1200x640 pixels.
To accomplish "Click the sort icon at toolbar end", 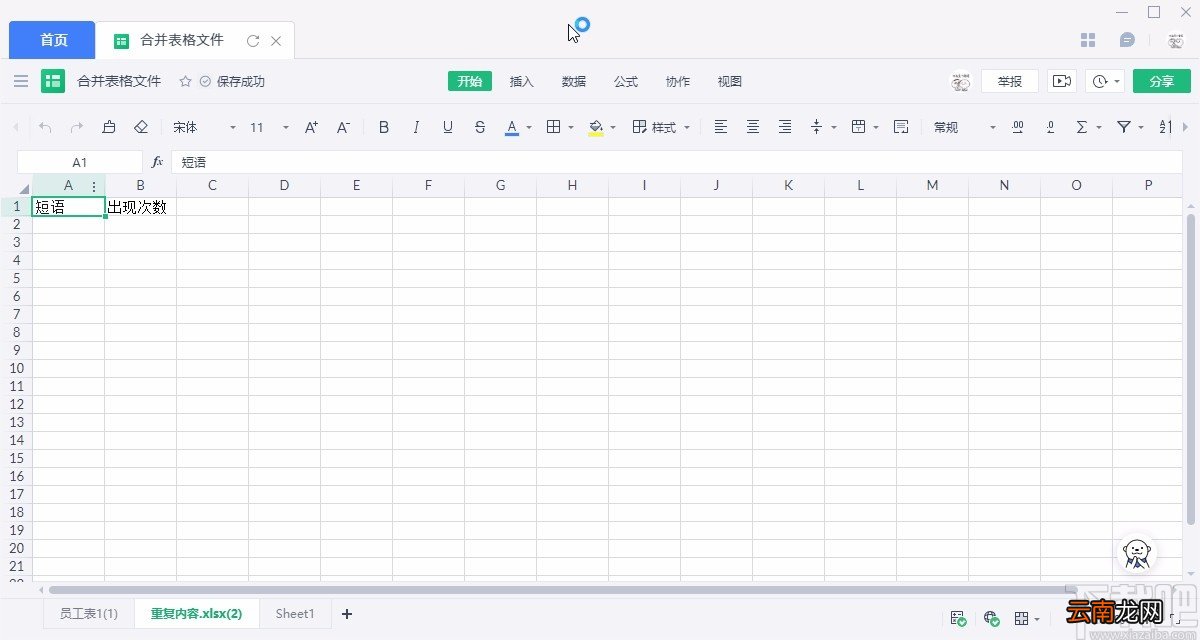I will tap(1165, 127).
